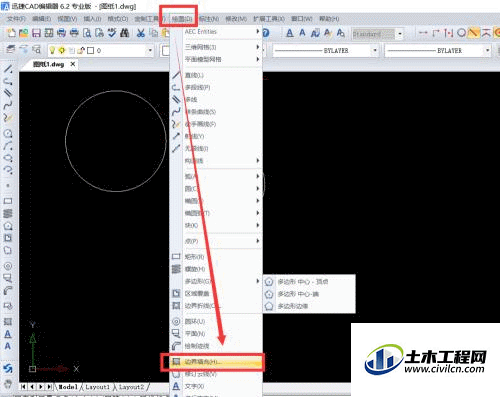500x397 pixels.
Task: Choose 多段线(P) polyline in Draw menu
Action: click(x=216, y=87)
